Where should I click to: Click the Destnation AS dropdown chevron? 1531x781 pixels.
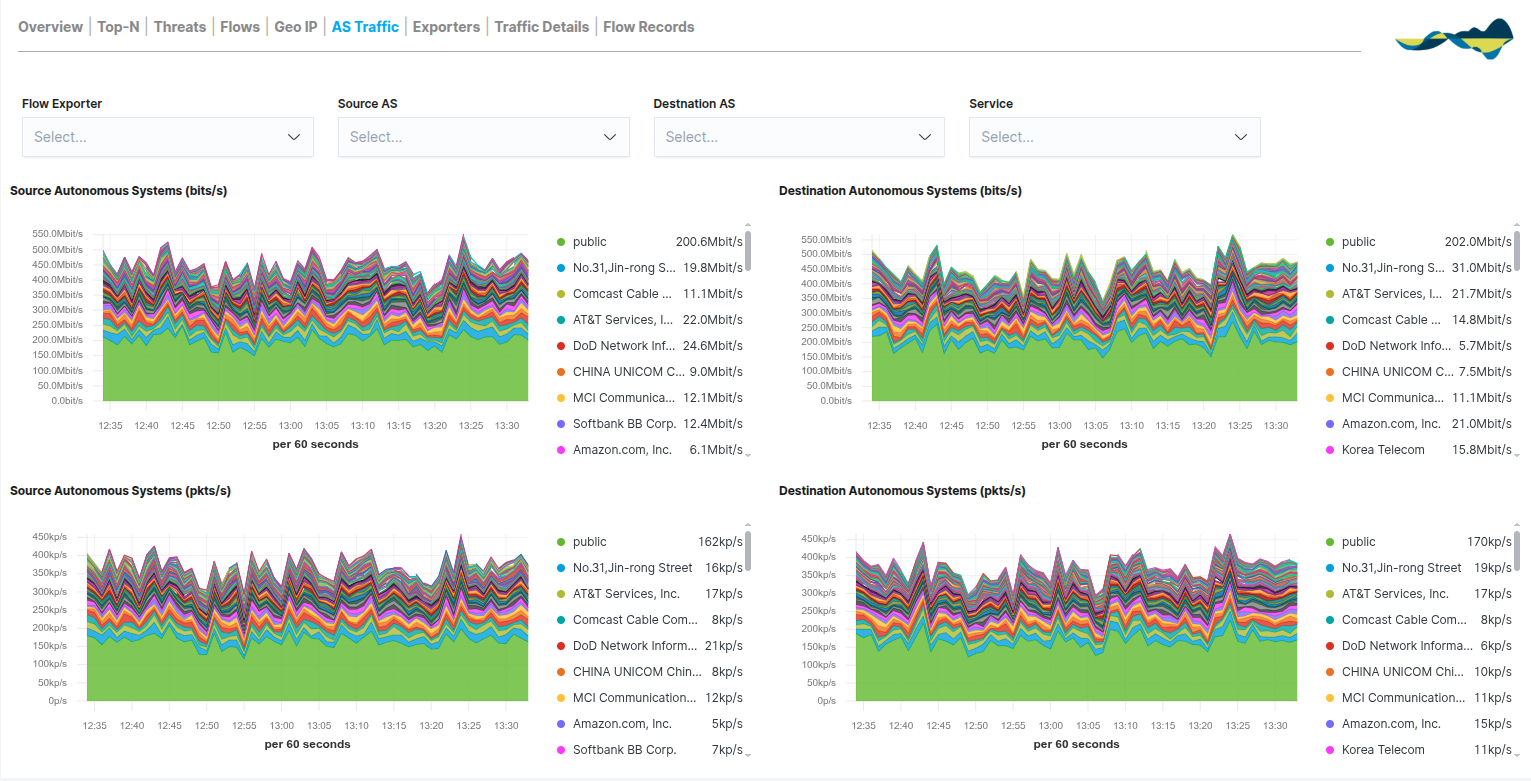[925, 137]
